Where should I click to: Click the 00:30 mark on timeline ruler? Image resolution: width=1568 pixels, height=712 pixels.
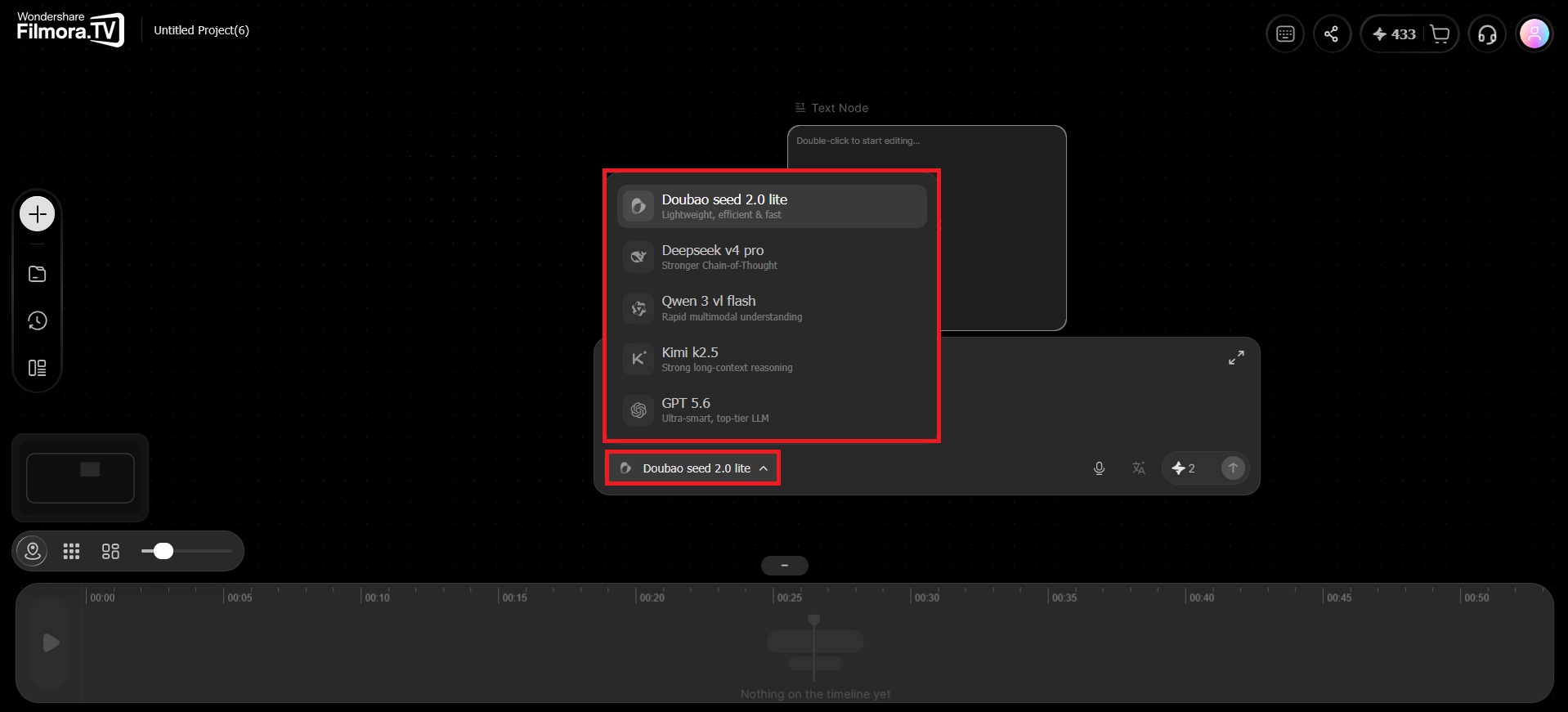(x=926, y=598)
